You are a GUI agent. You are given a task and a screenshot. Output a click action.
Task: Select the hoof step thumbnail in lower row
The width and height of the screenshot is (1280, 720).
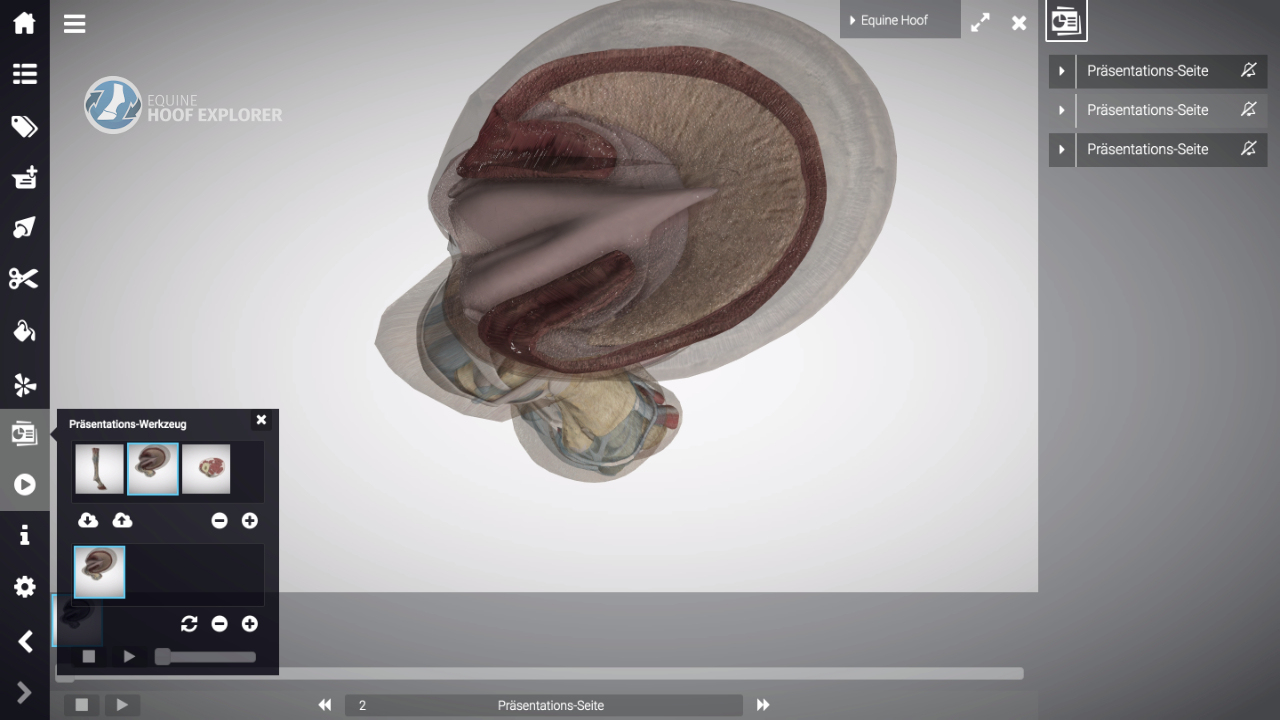(99, 572)
